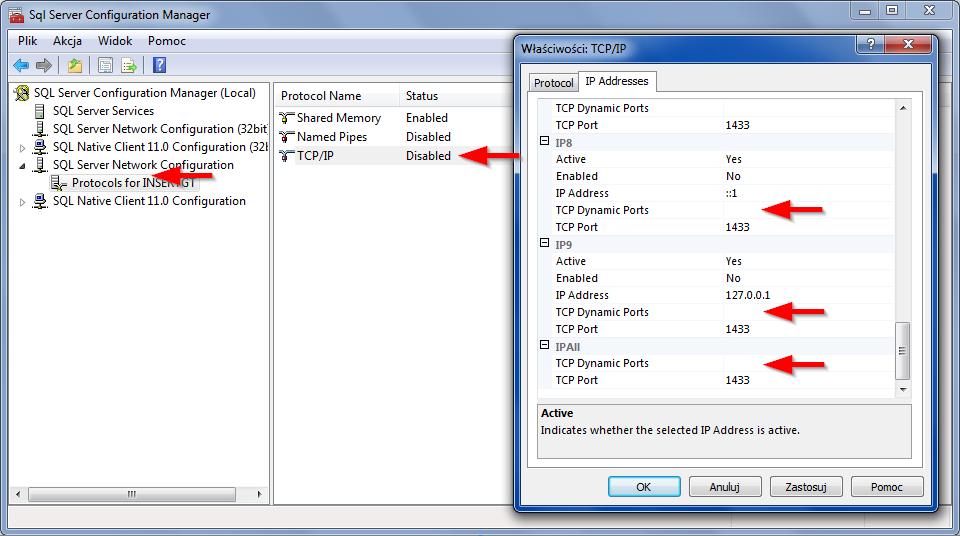Viewport: 960px width, 536px height.
Task: Collapse the IPAll section
Action: point(544,345)
